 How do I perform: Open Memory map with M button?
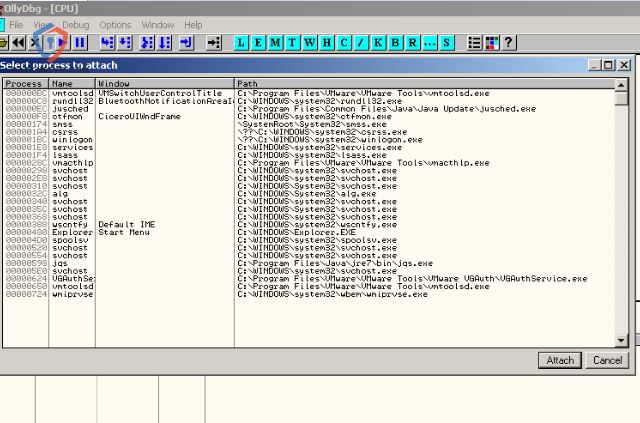276,43
